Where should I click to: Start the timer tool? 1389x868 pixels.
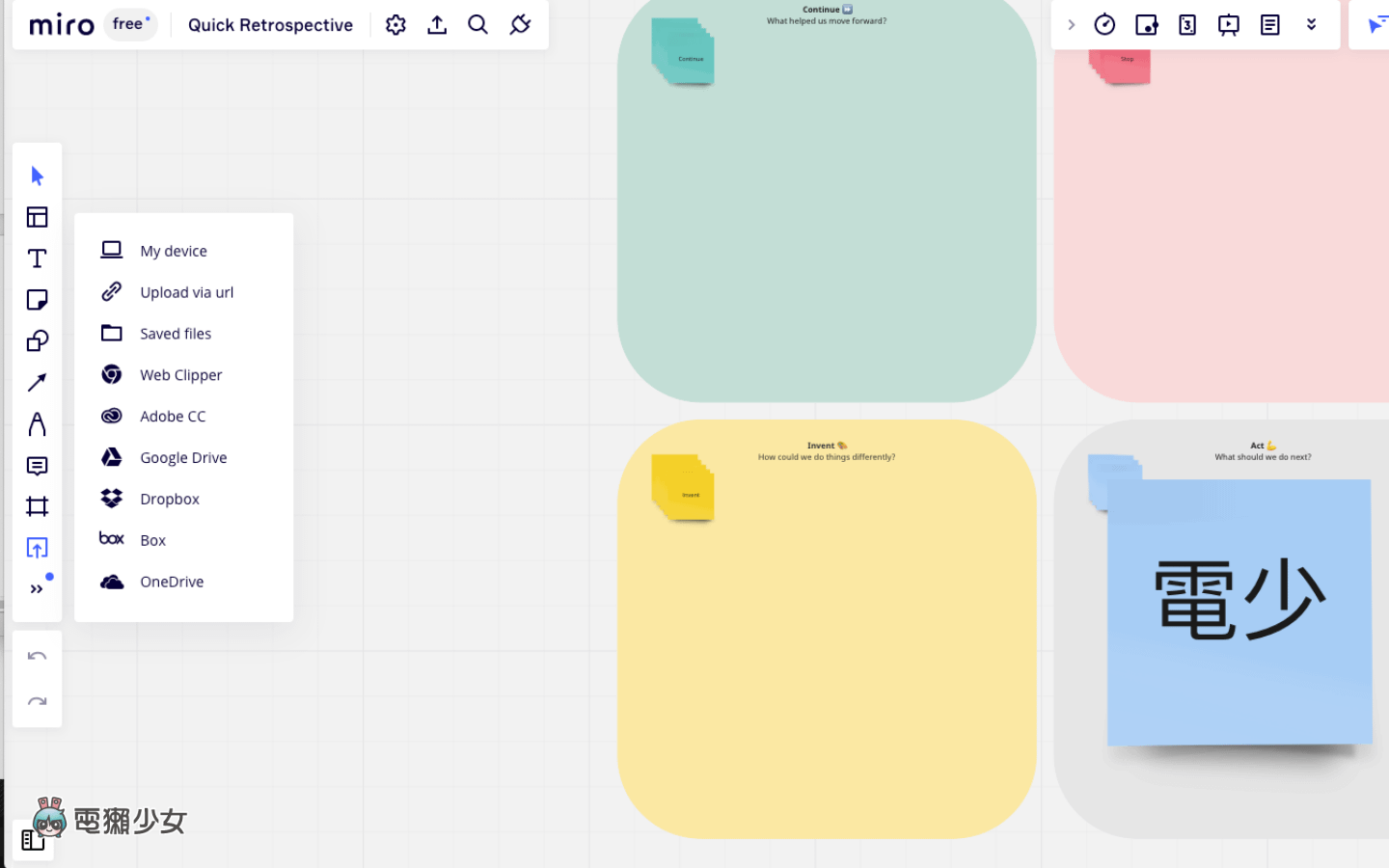(1104, 25)
